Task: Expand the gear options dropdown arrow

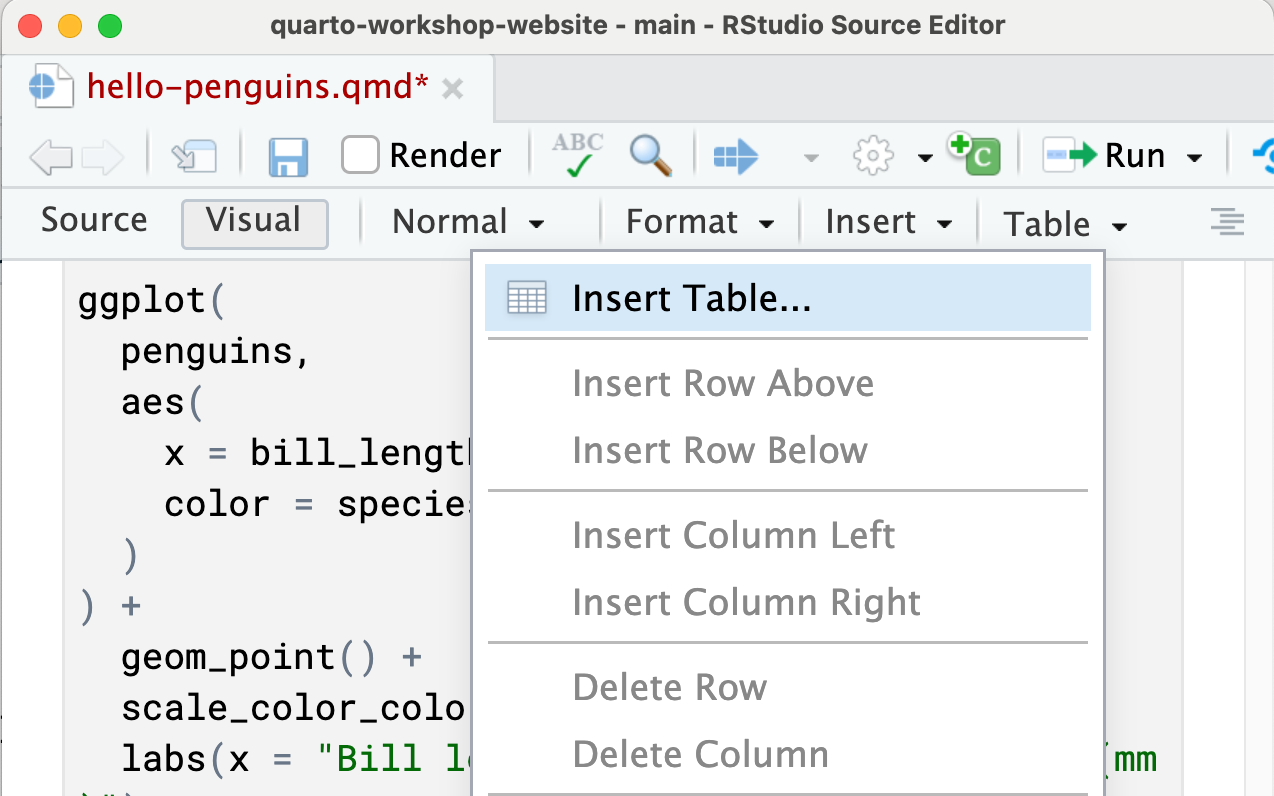Action: click(x=926, y=157)
